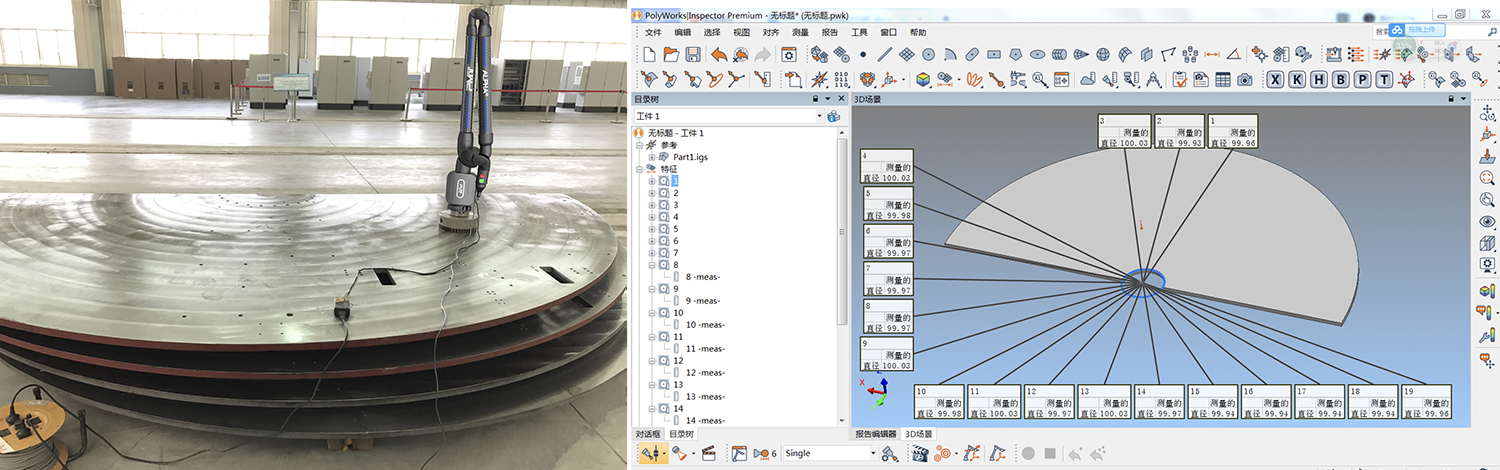Image resolution: width=1500 pixels, height=470 pixels.
Task: Capture snapshot with the camera icon
Action: point(1245,79)
